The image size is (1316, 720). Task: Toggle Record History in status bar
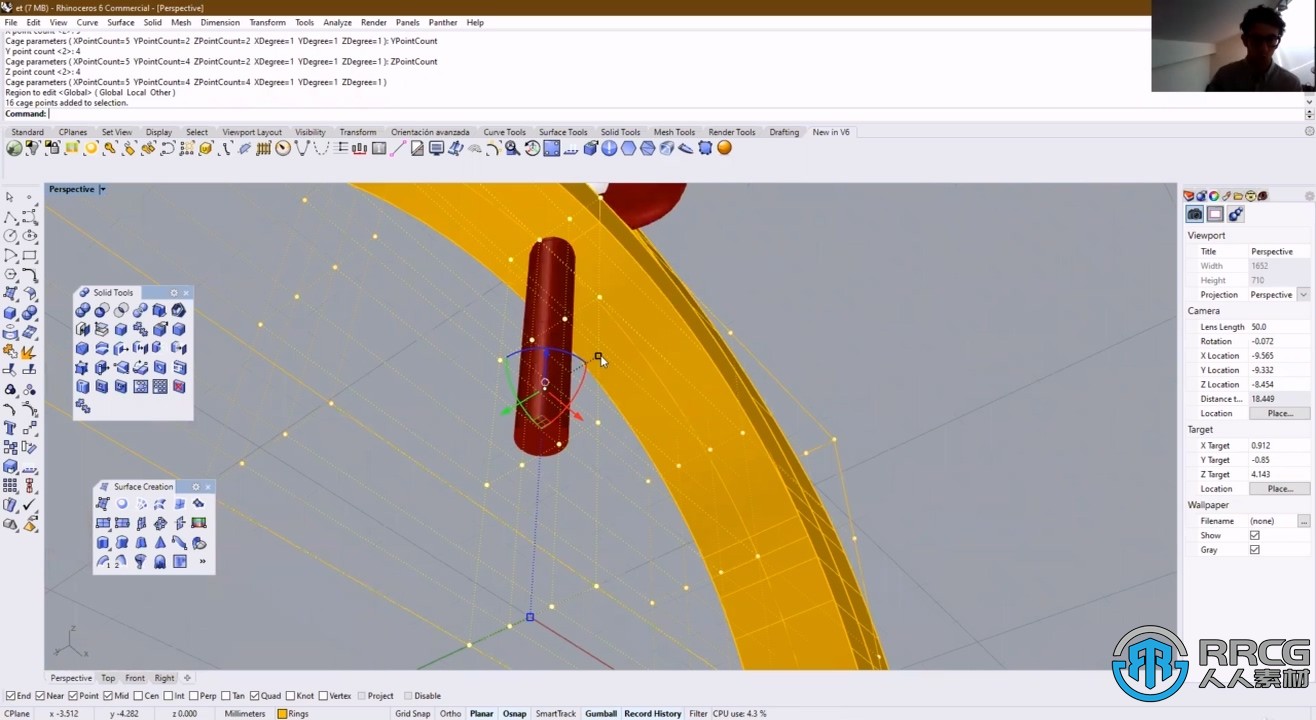pos(652,714)
